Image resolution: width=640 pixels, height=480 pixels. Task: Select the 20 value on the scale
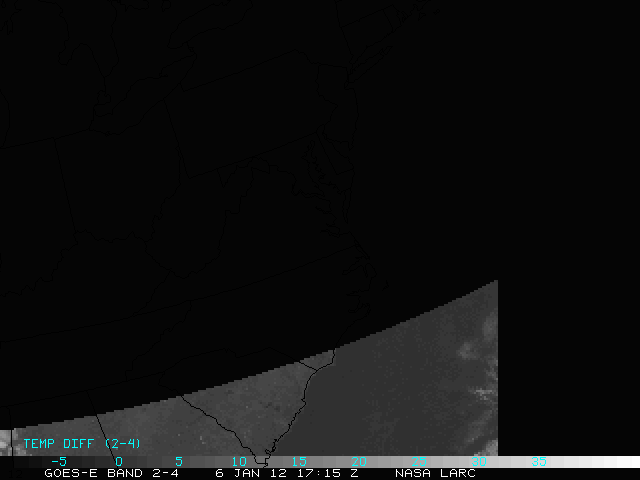click(359, 461)
